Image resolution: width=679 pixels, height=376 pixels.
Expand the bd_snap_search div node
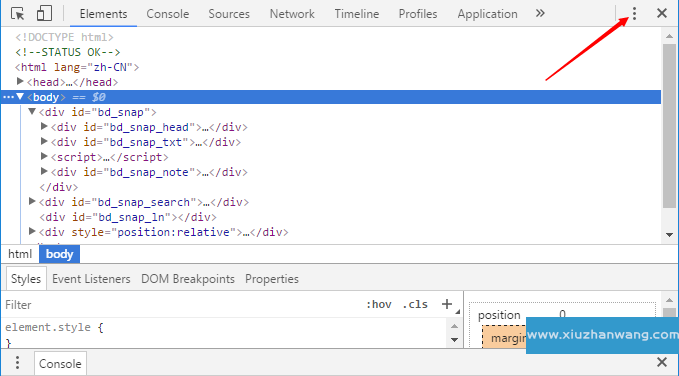(x=32, y=201)
